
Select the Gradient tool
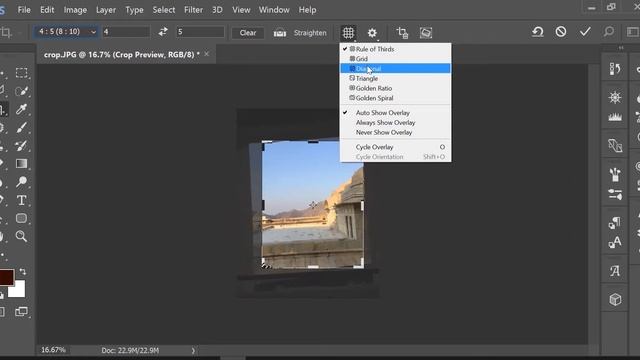22,164
